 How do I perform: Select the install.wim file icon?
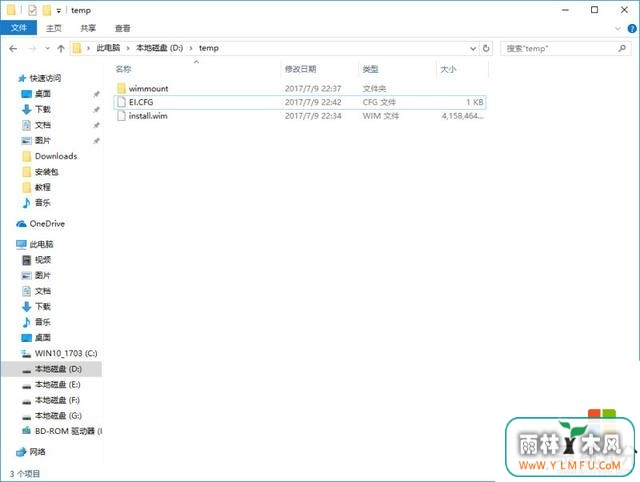pos(121,116)
